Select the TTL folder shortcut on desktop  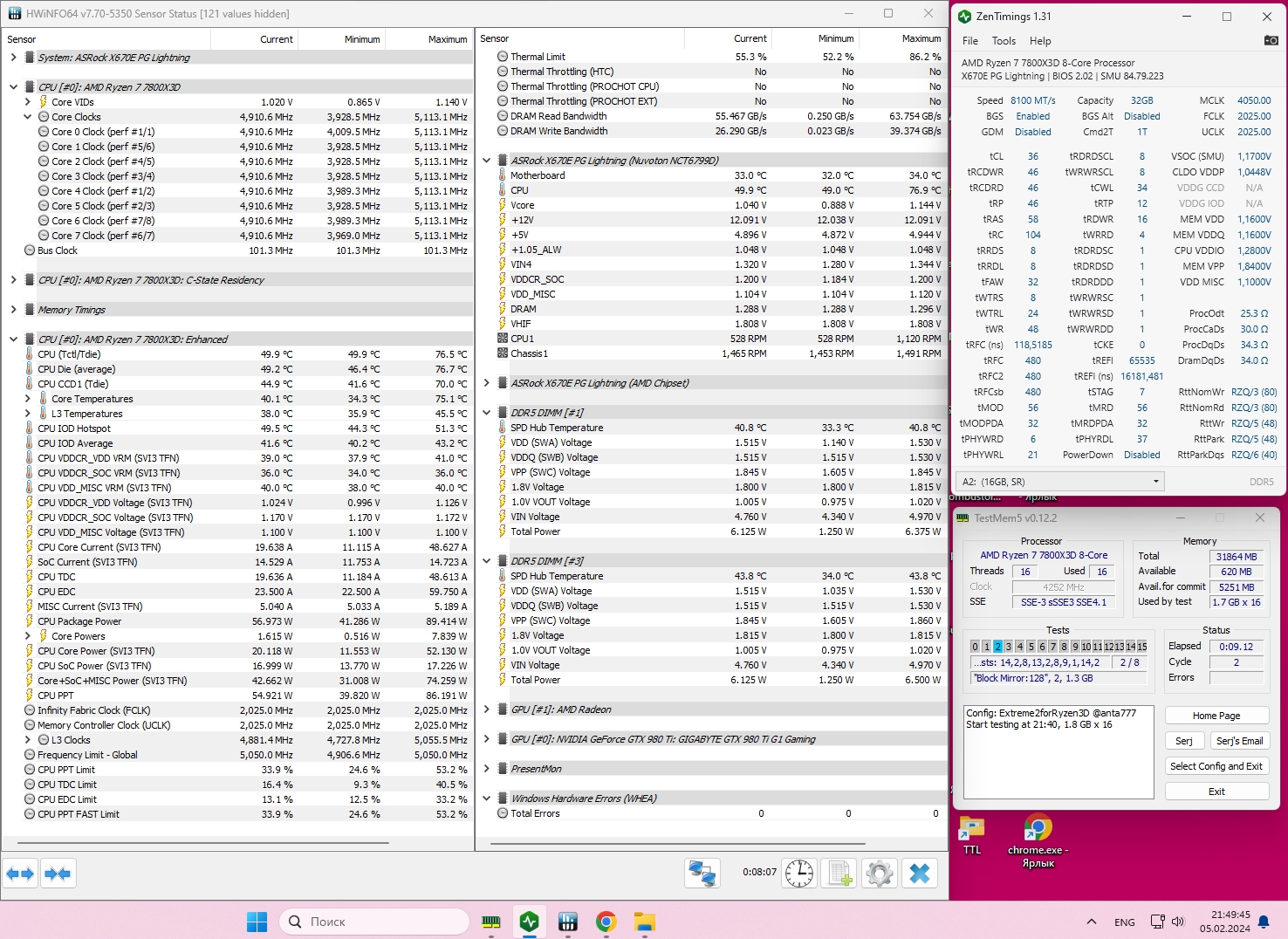[972, 835]
